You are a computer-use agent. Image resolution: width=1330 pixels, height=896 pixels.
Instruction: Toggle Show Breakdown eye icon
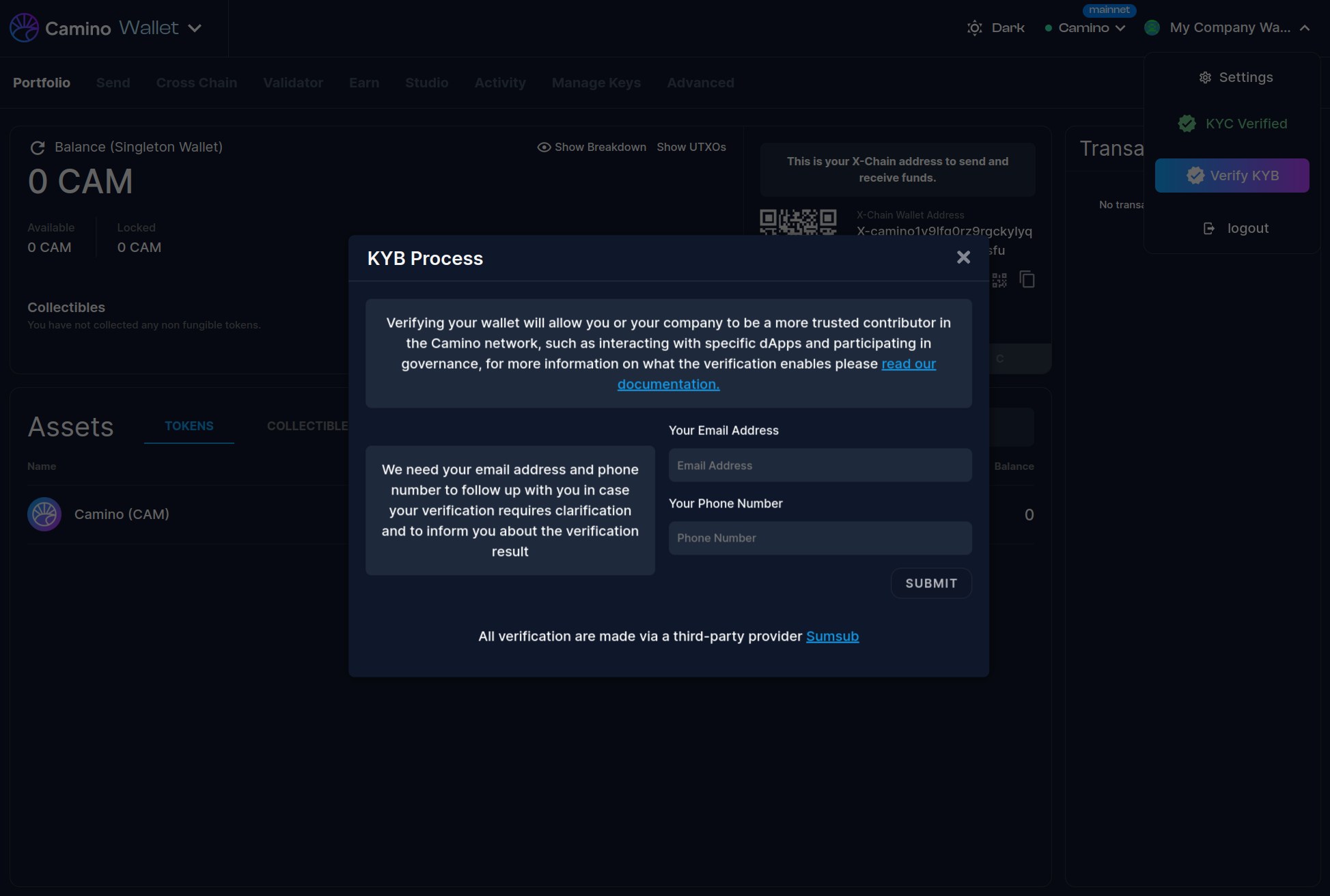[544, 148]
